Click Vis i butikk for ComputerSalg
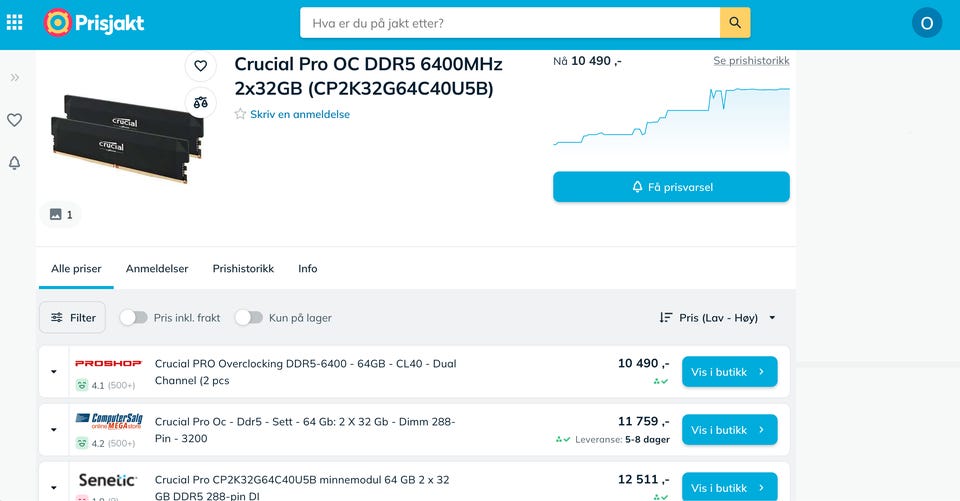960x501 pixels. click(729, 430)
